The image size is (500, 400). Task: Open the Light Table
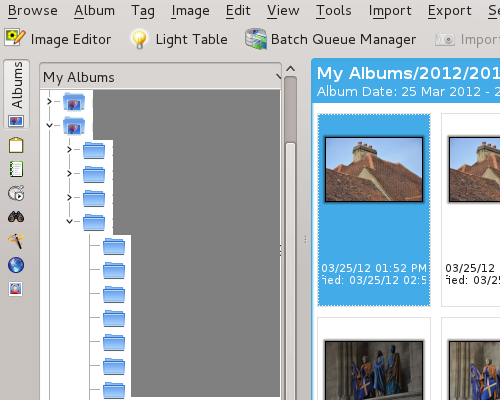179,39
